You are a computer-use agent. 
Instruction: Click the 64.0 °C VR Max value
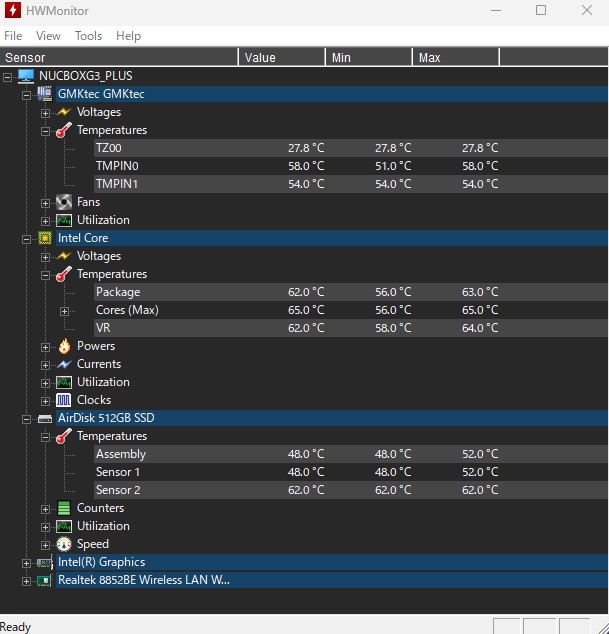click(480, 328)
